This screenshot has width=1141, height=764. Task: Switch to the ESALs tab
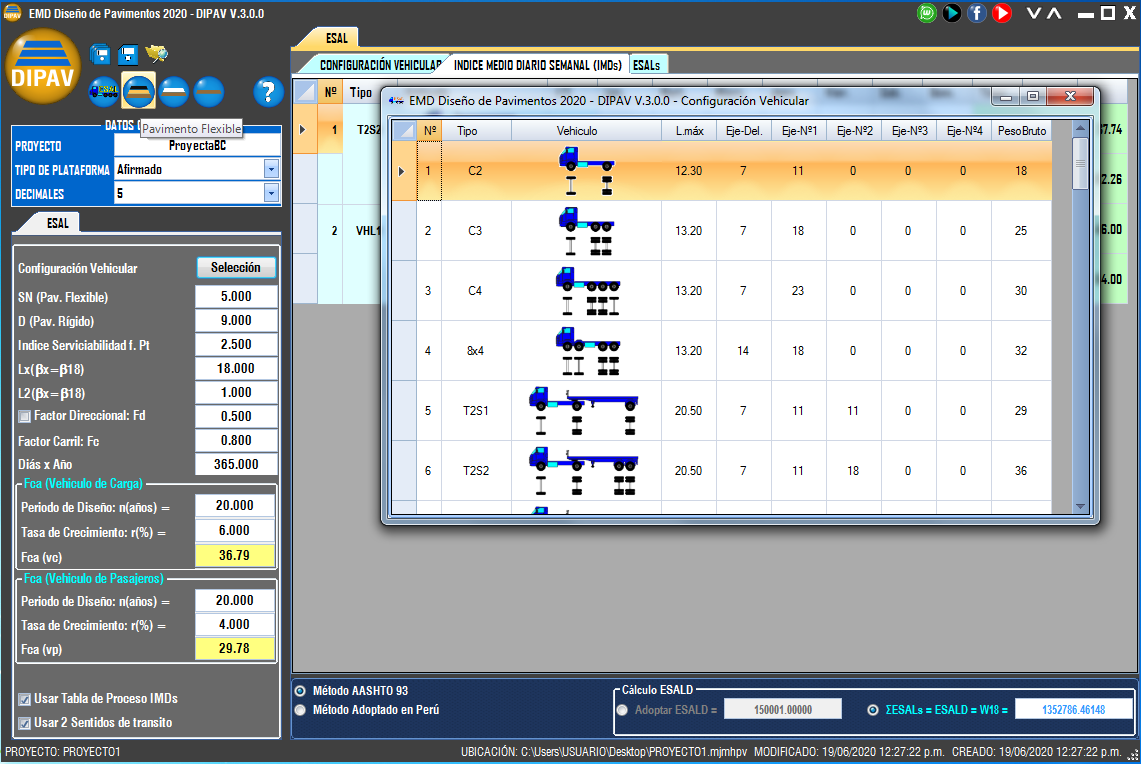[x=646, y=65]
